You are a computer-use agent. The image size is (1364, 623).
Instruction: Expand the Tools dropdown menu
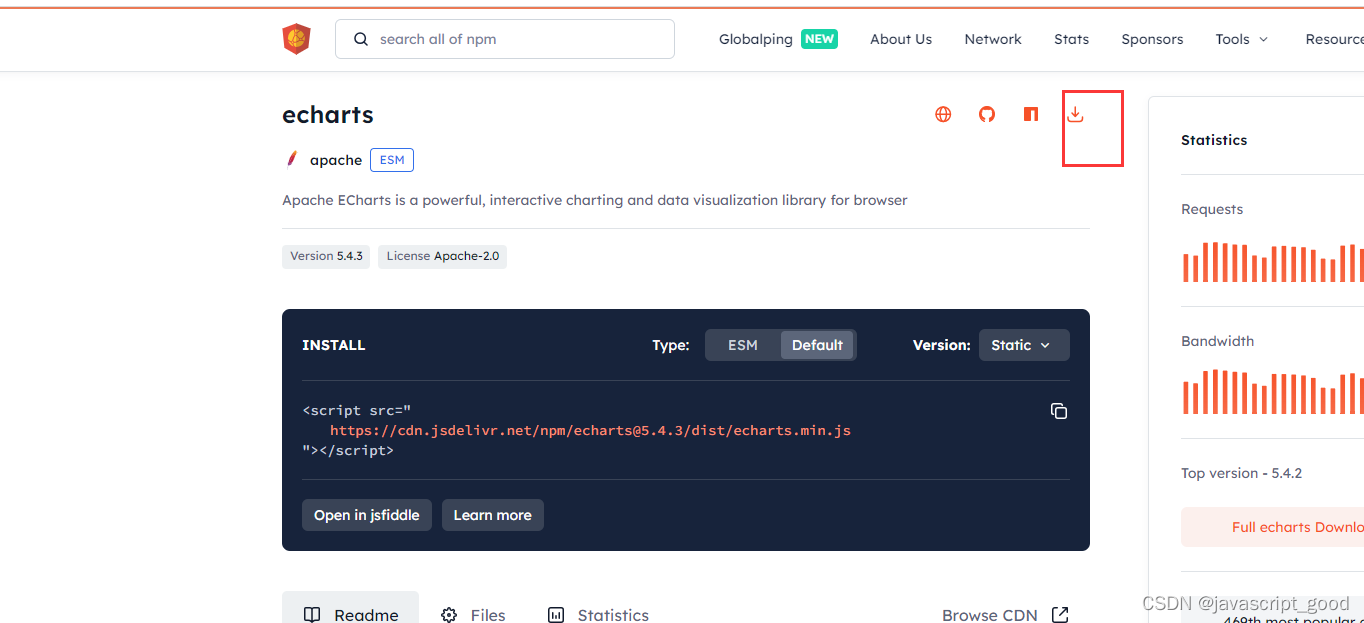1242,39
